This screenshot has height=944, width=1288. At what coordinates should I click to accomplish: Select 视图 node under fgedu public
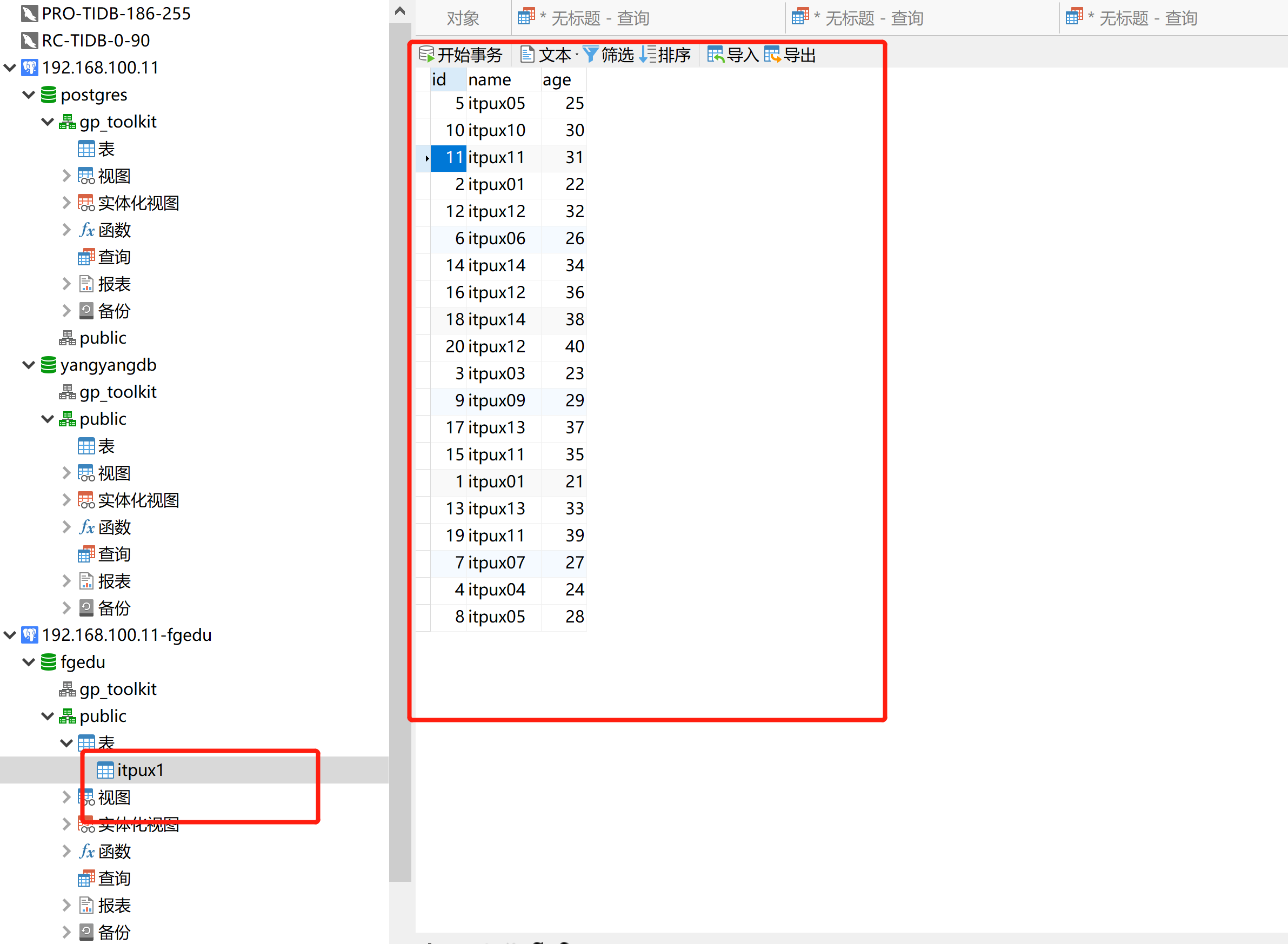(x=104, y=797)
